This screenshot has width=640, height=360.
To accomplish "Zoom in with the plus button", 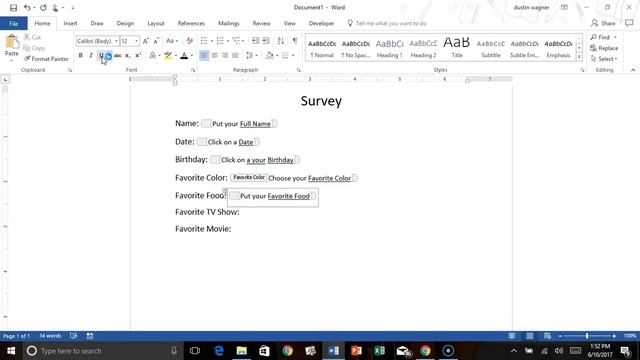I will (614, 336).
